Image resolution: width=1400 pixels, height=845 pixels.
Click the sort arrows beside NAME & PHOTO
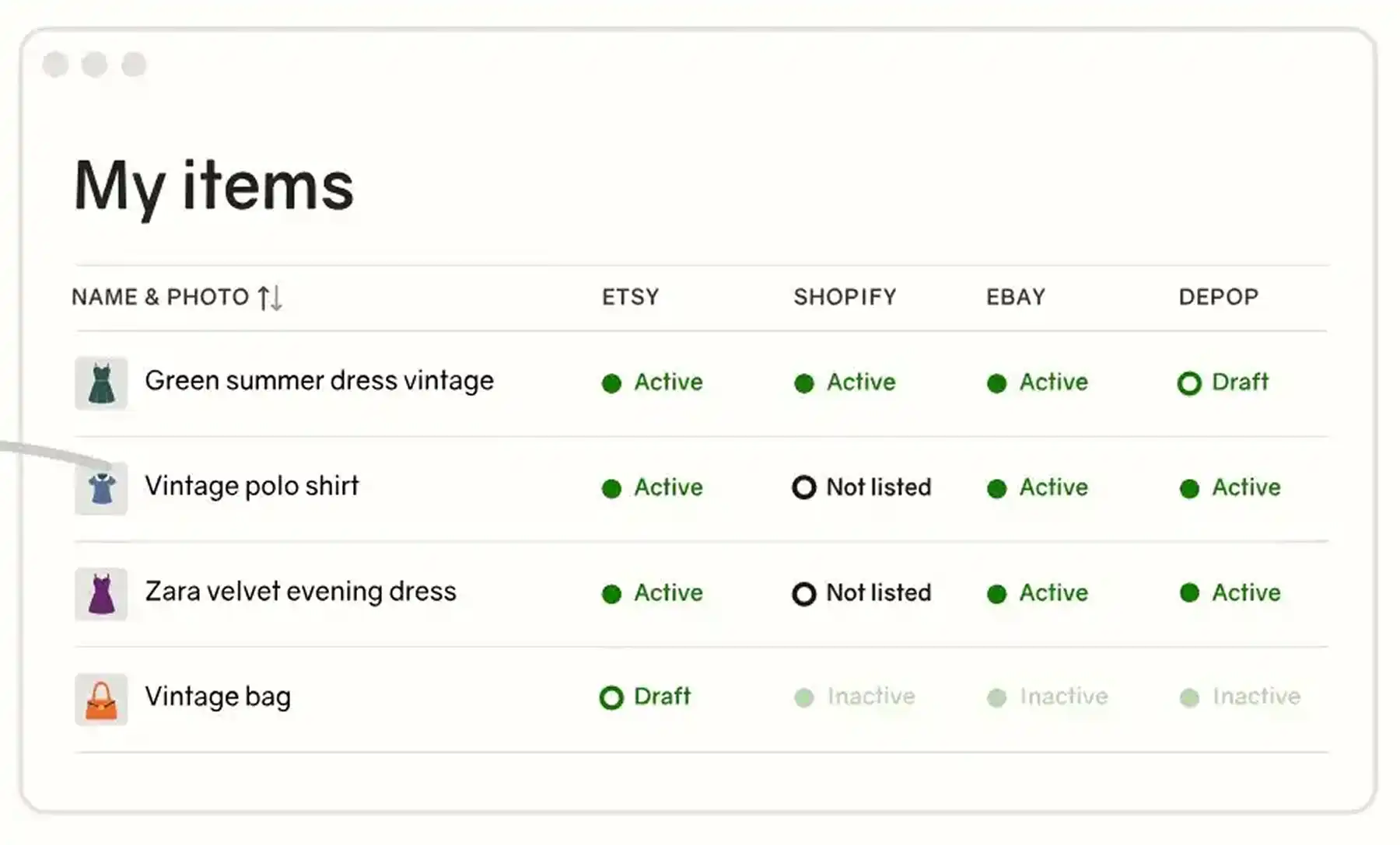(x=271, y=297)
